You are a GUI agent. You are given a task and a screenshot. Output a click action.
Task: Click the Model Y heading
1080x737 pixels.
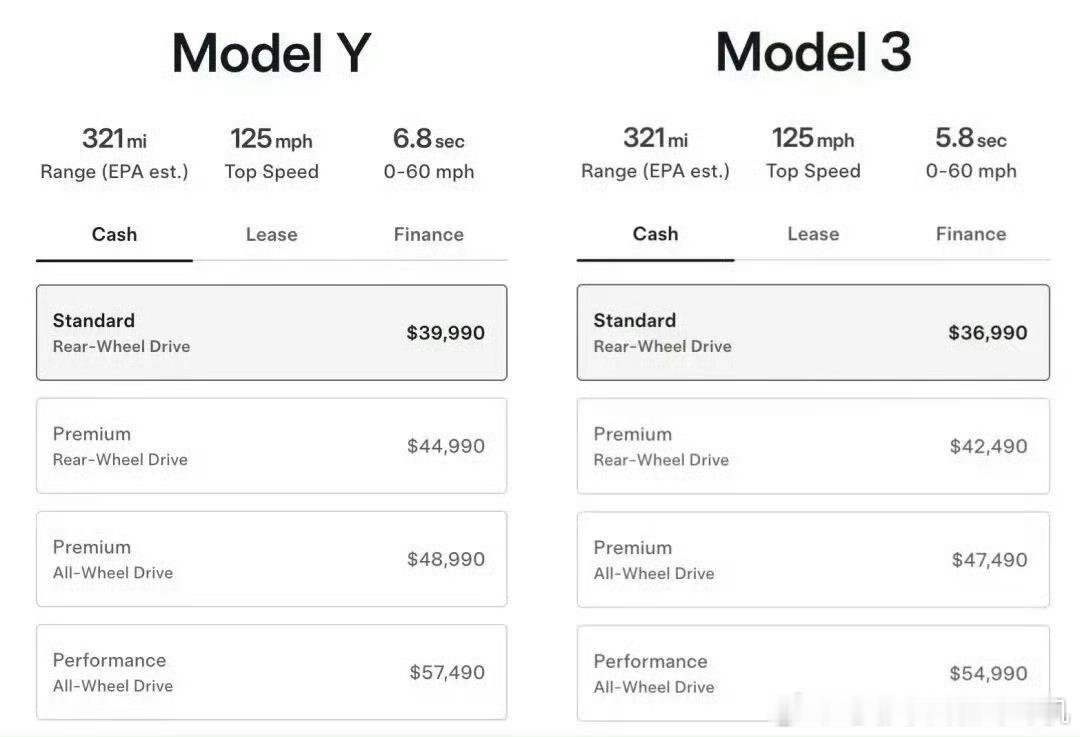[x=271, y=53]
